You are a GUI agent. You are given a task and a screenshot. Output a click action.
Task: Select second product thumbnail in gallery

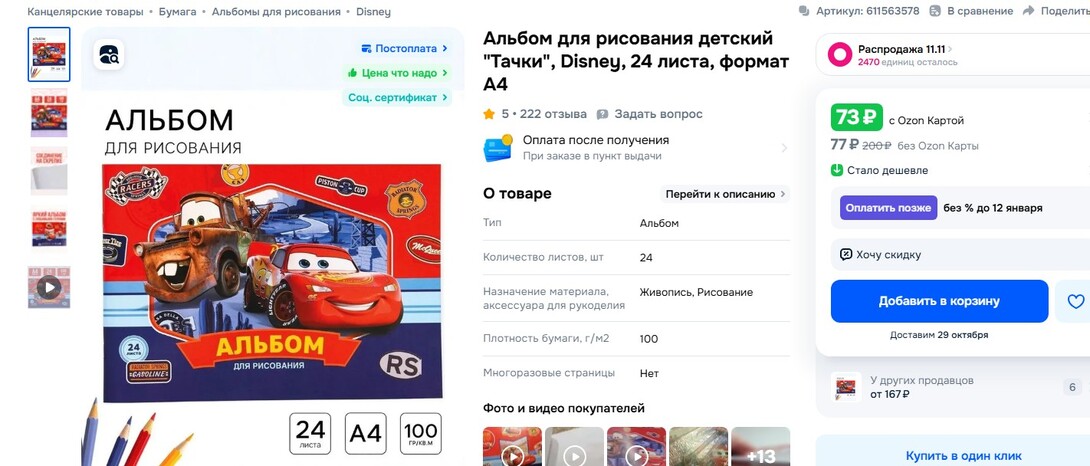[49, 112]
